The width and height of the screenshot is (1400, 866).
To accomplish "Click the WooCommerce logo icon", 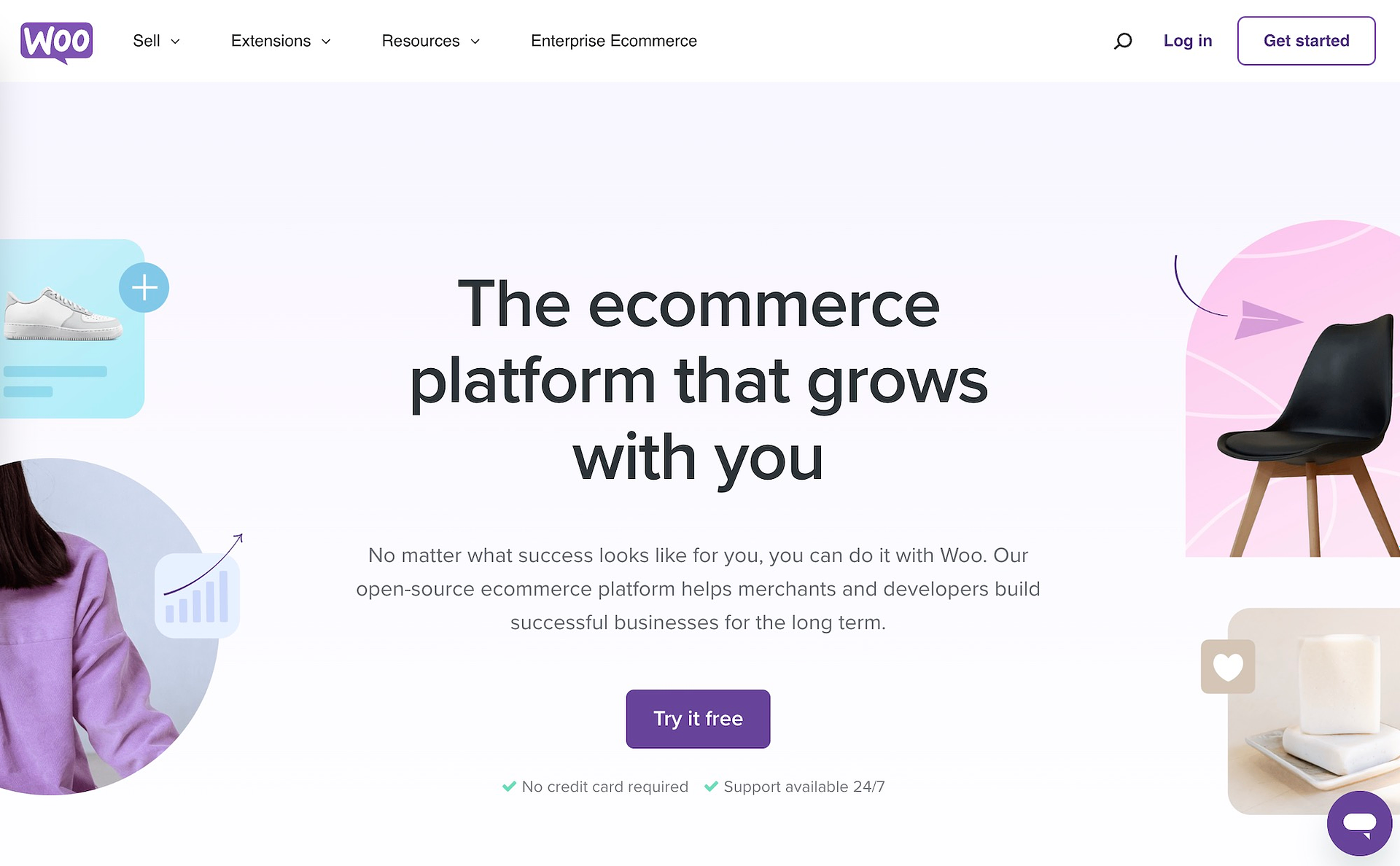I will click(x=57, y=40).
